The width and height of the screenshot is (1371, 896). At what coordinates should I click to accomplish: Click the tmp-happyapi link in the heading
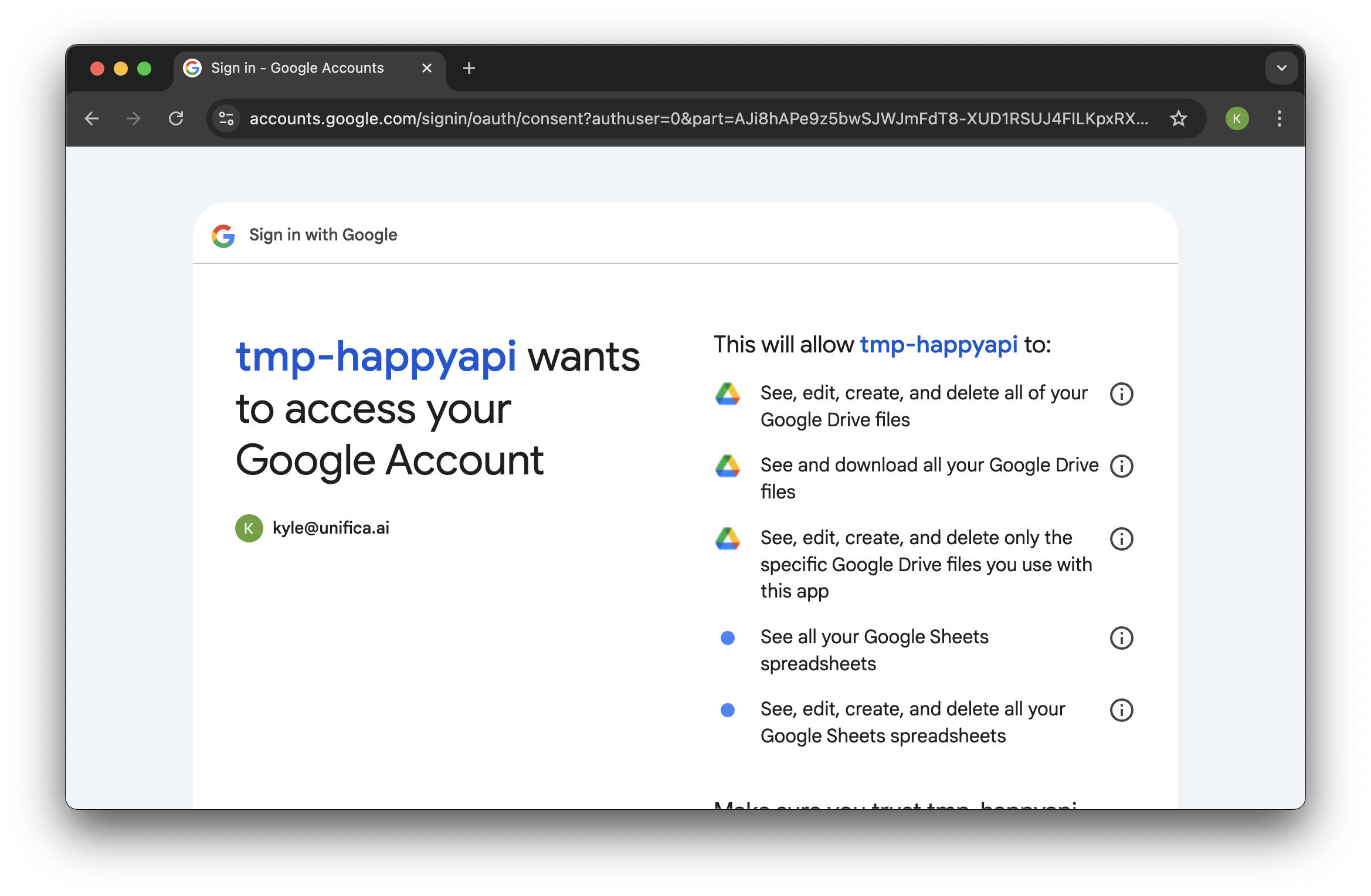[376, 357]
